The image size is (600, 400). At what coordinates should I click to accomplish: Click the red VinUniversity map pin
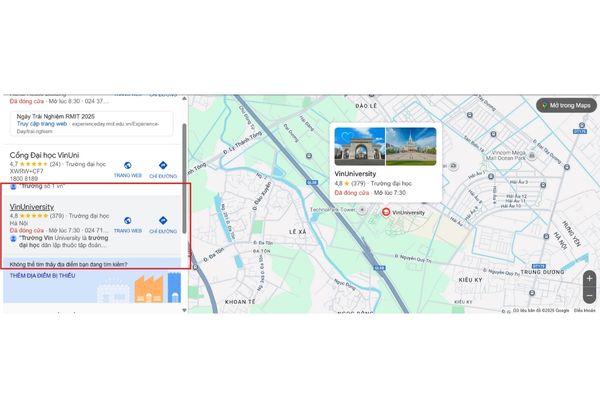(386, 212)
